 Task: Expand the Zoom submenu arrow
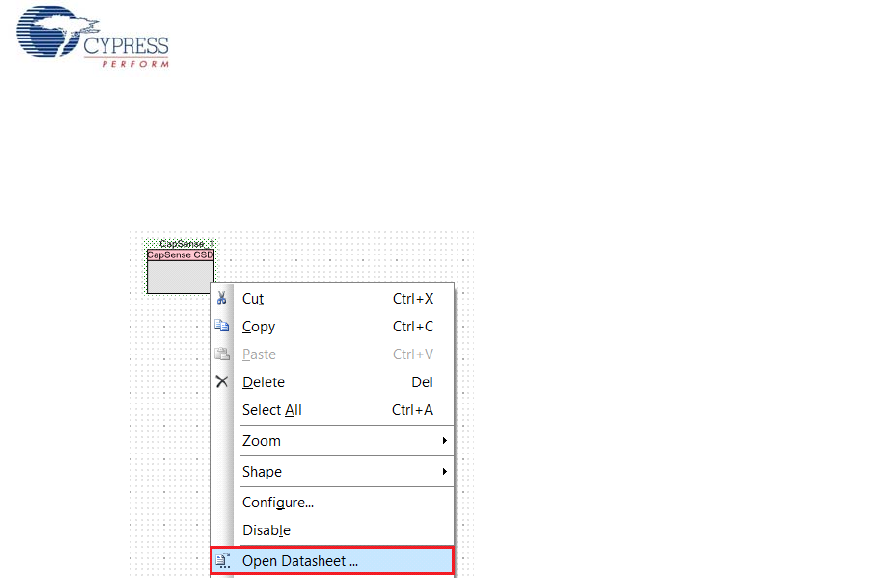(x=445, y=441)
